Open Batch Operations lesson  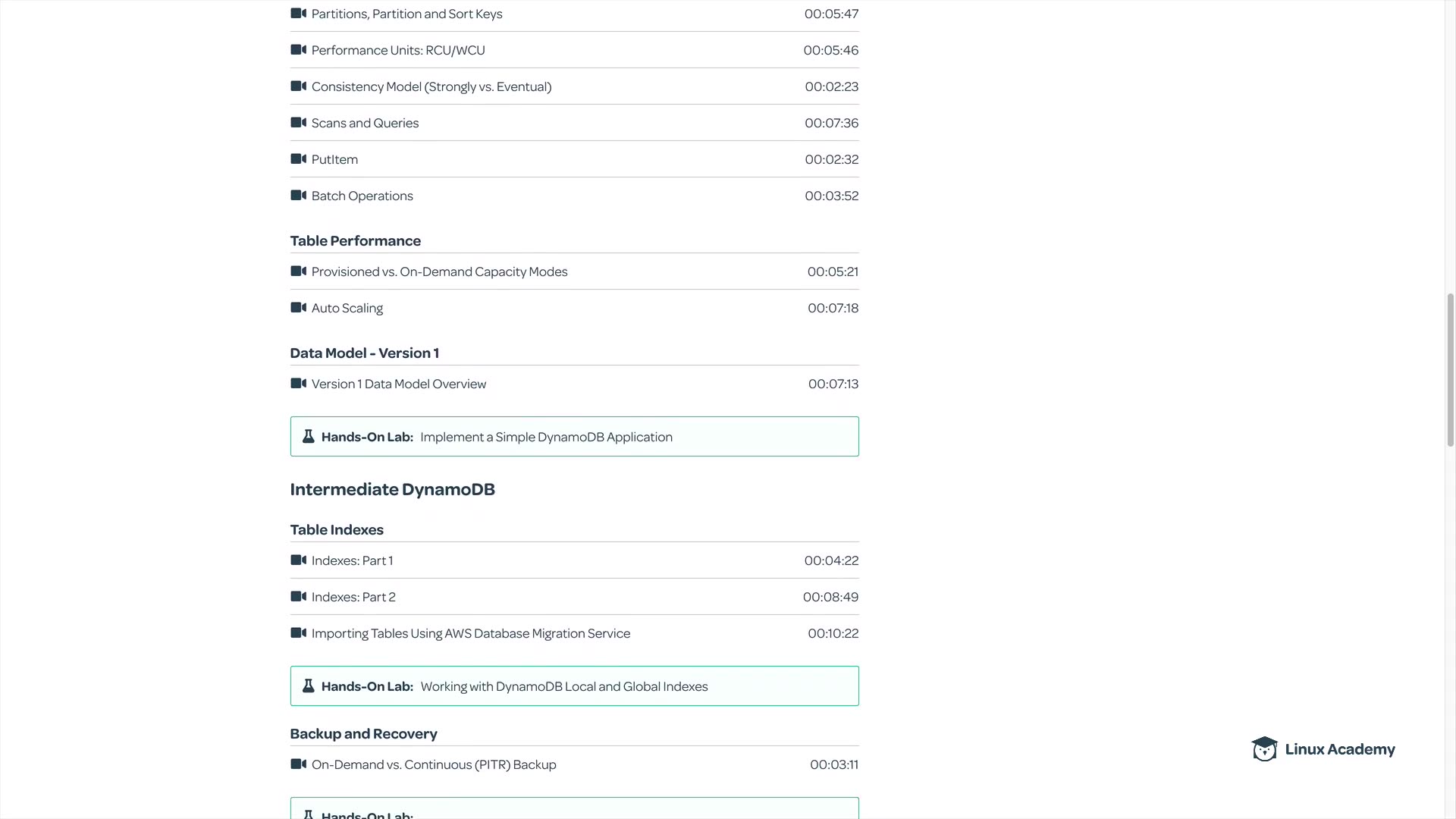click(x=362, y=196)
